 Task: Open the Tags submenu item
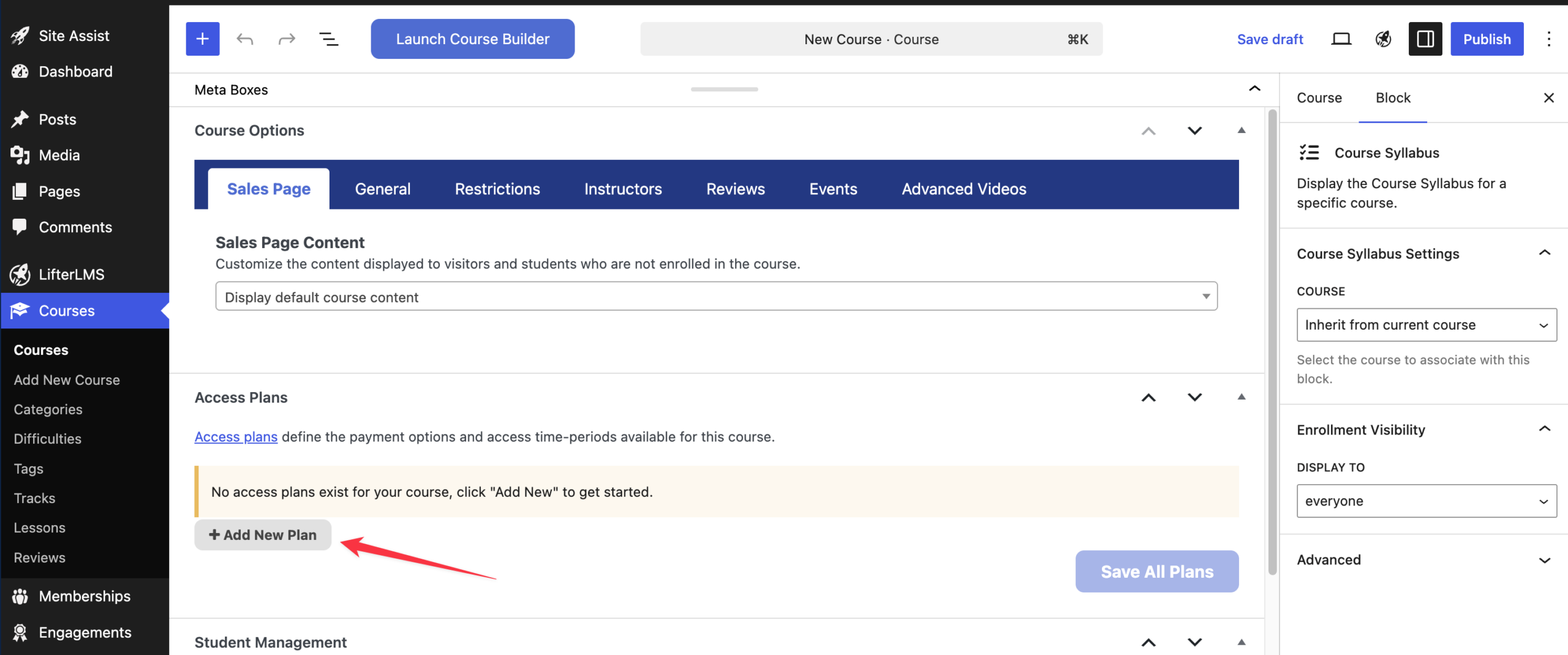[x=29, y=469]
